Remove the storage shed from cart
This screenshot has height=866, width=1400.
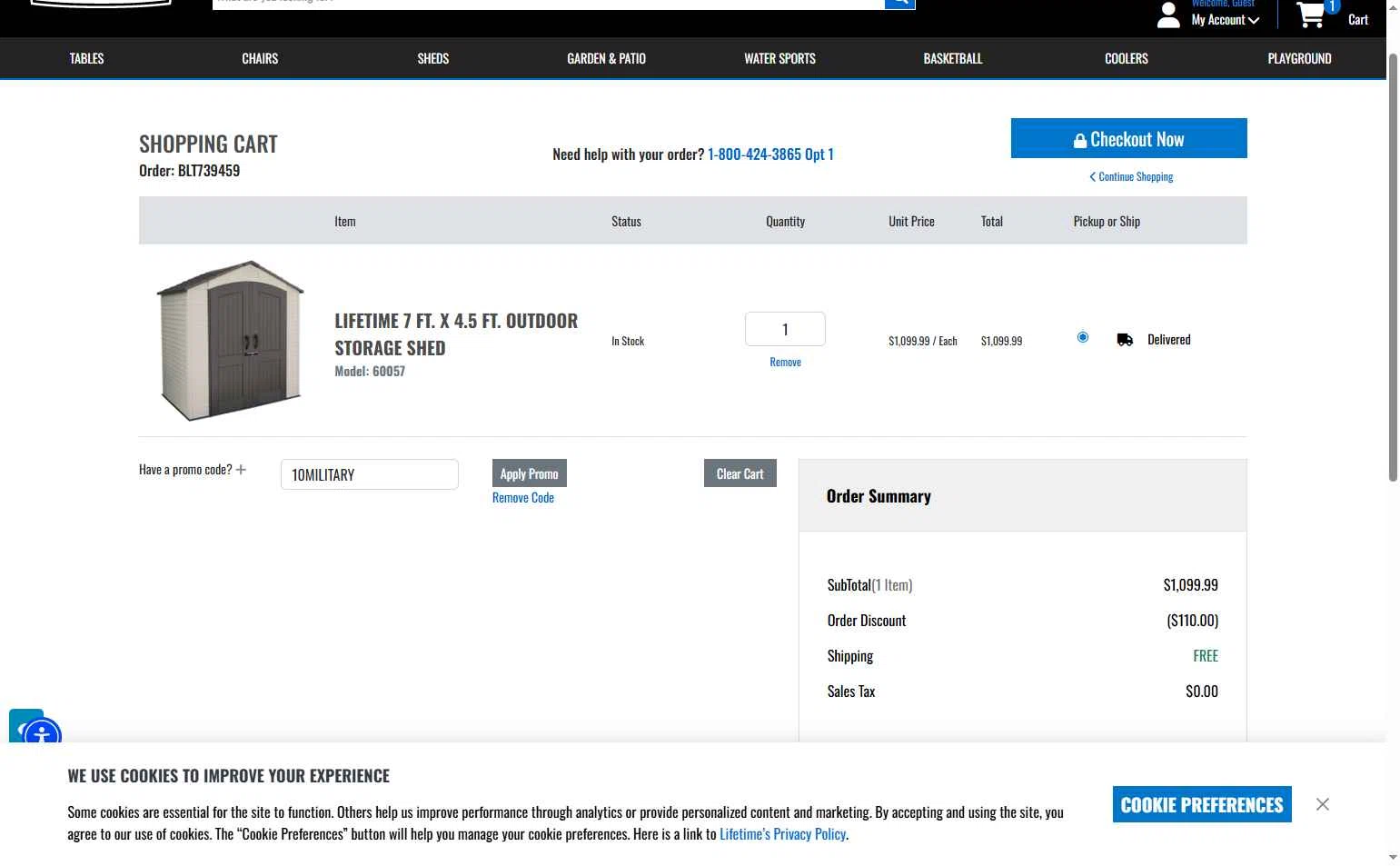(x=785, y=362)
